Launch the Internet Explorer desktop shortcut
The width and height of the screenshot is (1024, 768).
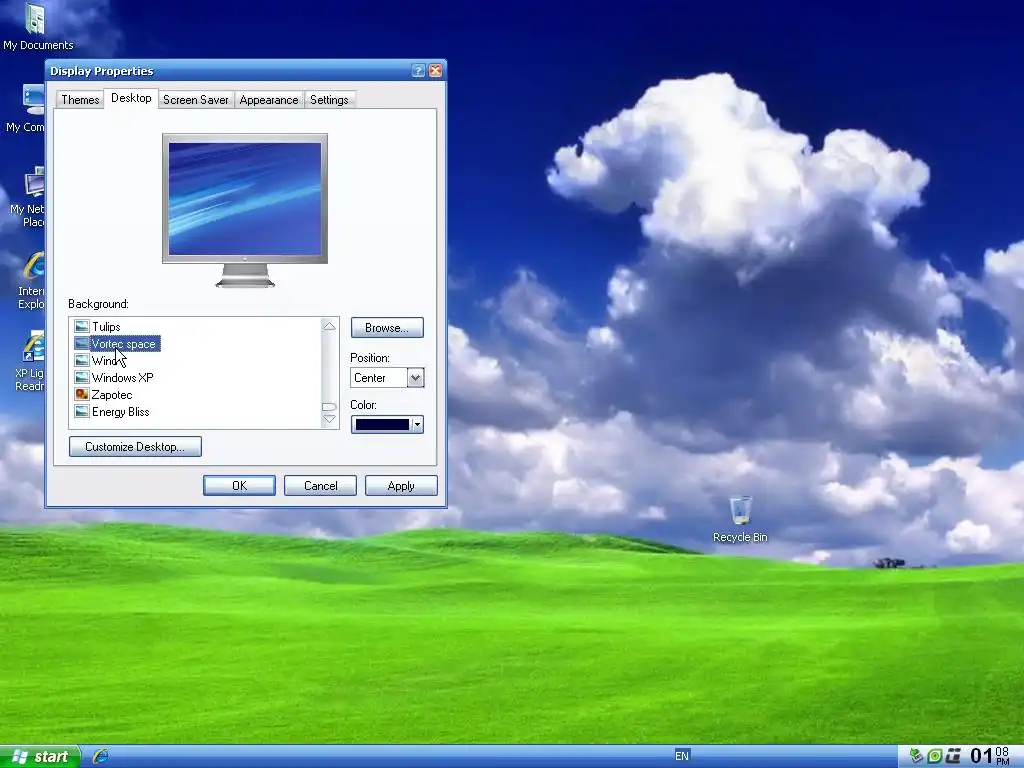33,280
